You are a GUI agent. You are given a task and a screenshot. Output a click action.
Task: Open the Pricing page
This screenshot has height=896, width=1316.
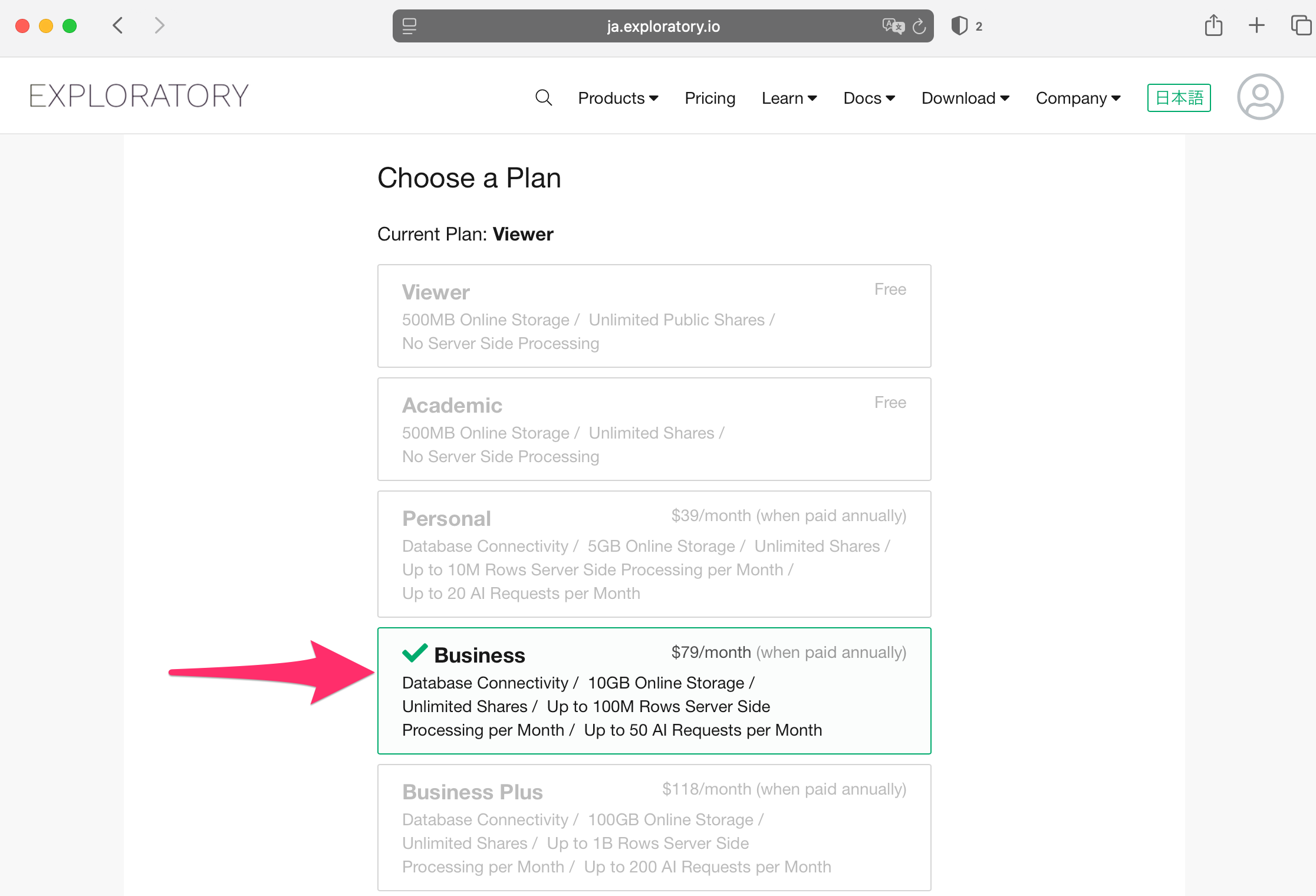(x=710, y=98)
